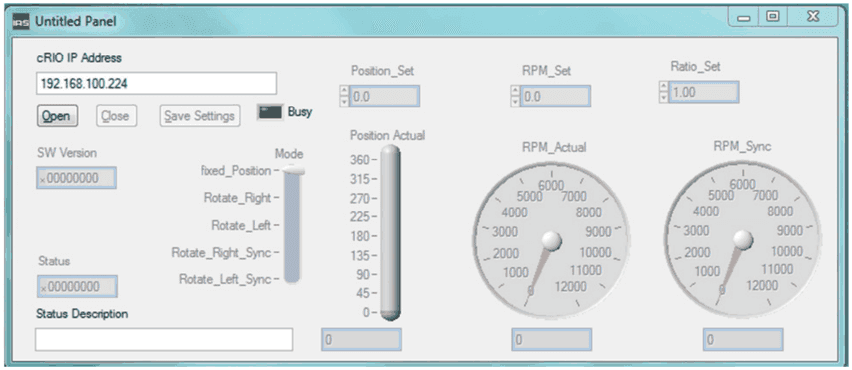The height and width of the screenshot is (370, 852).
Task: Toggle the Busy LED indicator
Action: click(270, 112)
